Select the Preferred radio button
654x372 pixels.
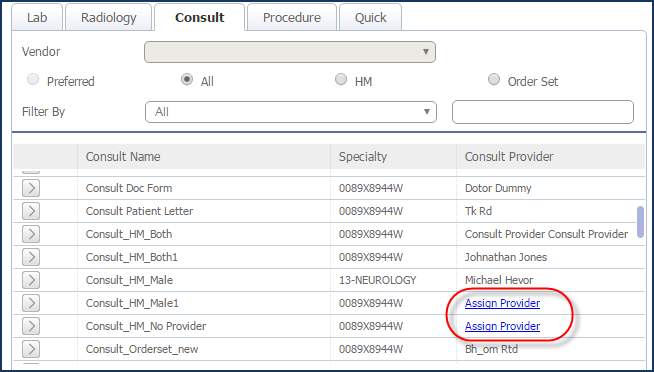[33, 80]
